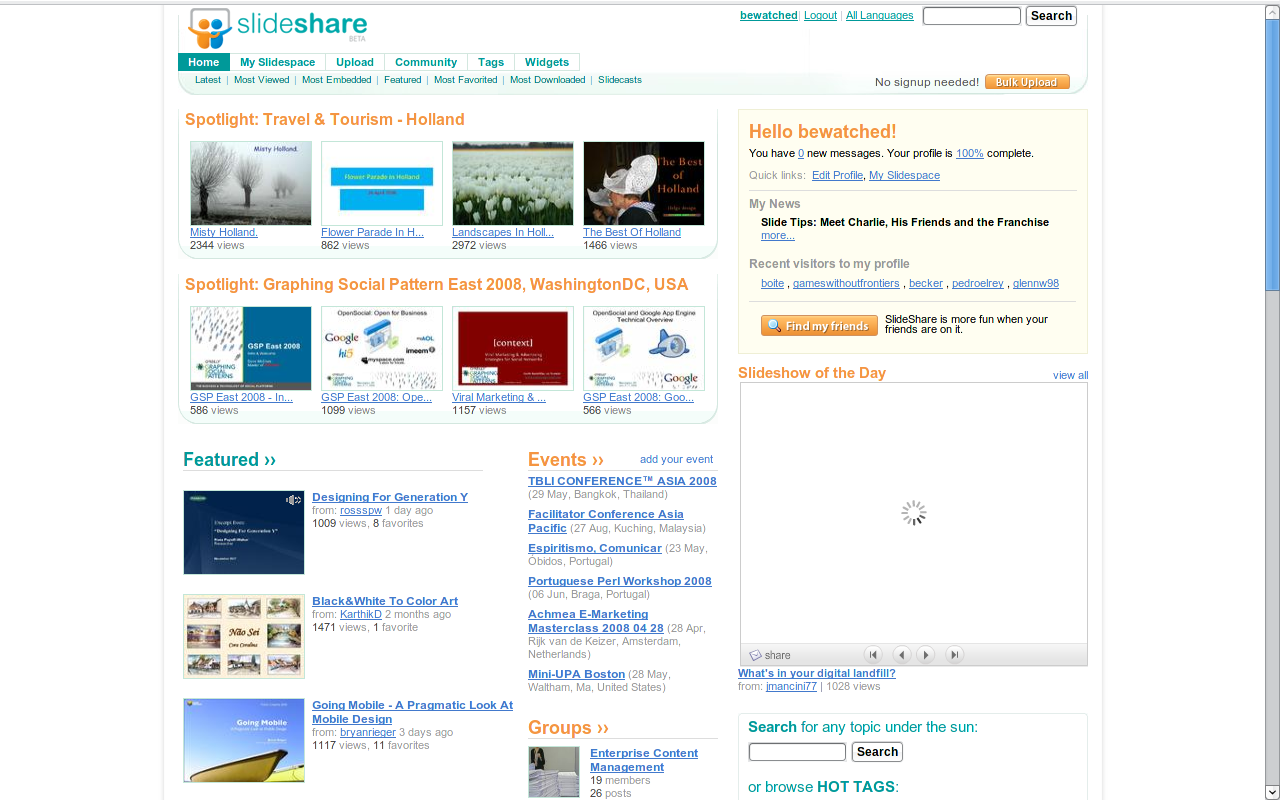Open the 0 new messages link
The width and height of the screenshot is (1280, 800).
801,154
